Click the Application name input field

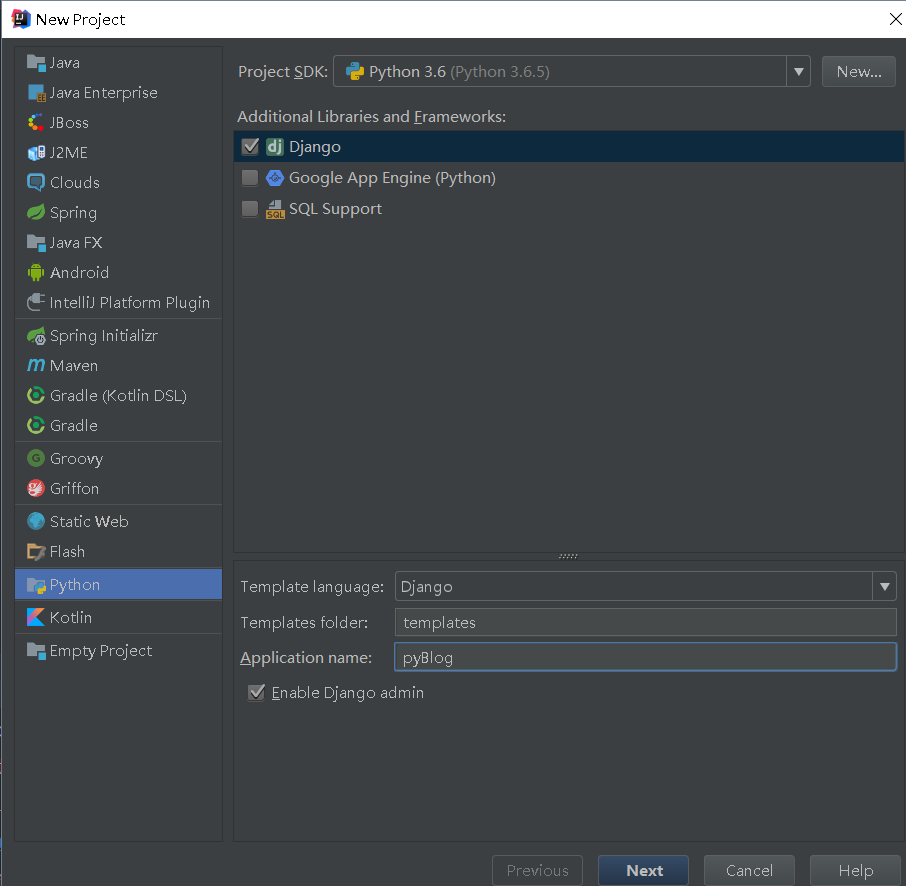point(645,657)
